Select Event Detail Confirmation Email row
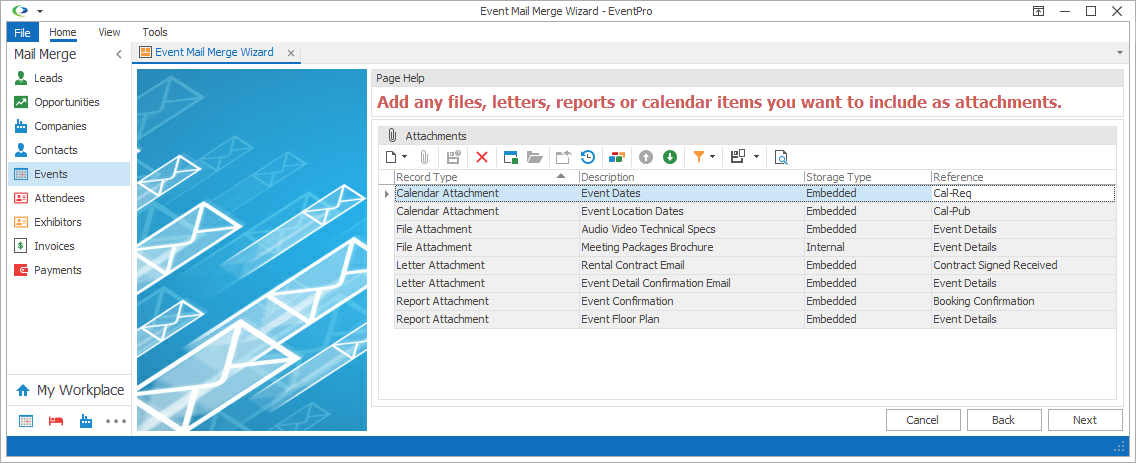The width and height of the screenshot is (1136, 463). tap(755, 283)
